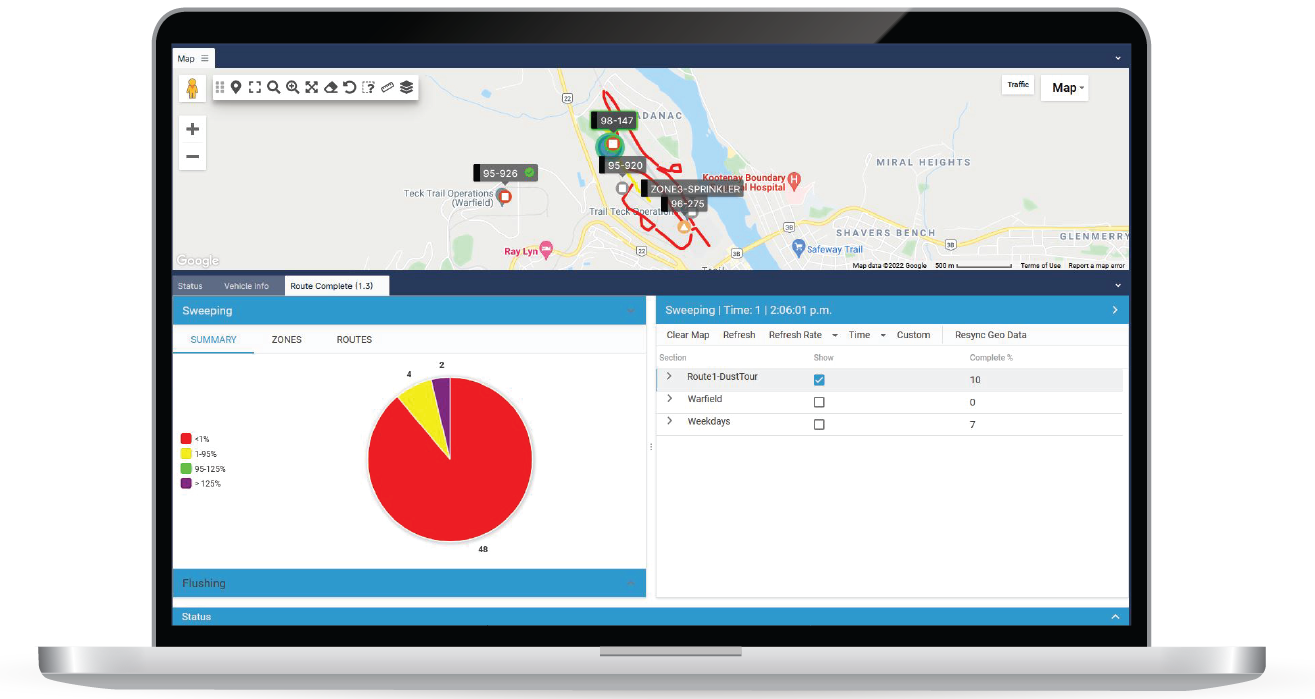The width and height of the screenshot is (1315, 699).
Task: Click the undo/reset arrow icon
Action: [x=349, y=88]
